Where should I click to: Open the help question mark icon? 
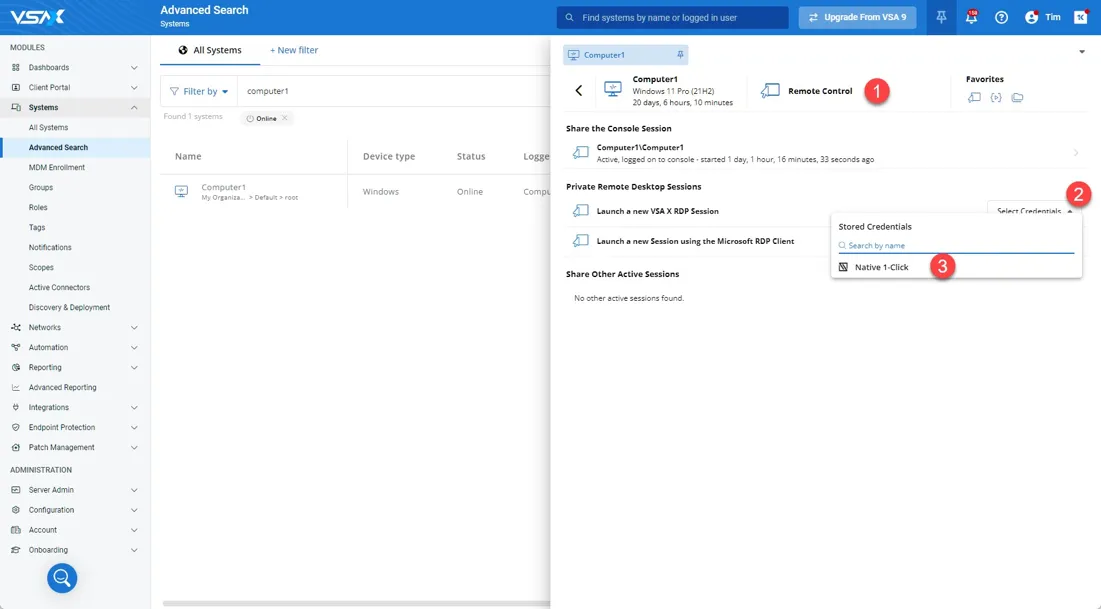tap(1001, 17)
